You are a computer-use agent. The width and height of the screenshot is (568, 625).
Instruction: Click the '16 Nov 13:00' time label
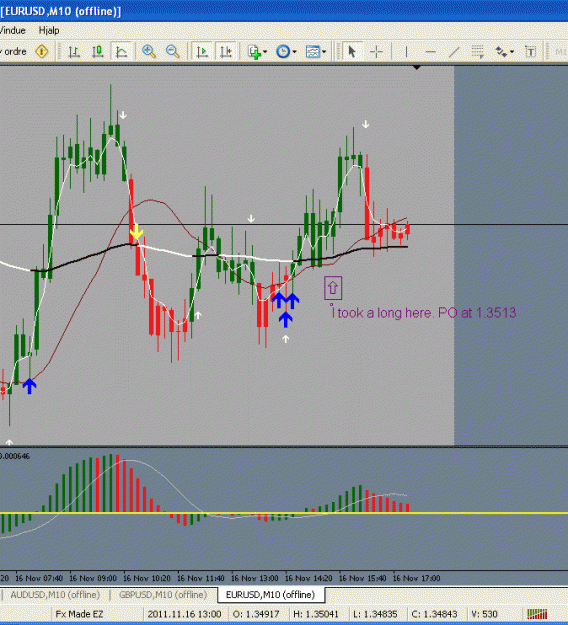(255, 578)
